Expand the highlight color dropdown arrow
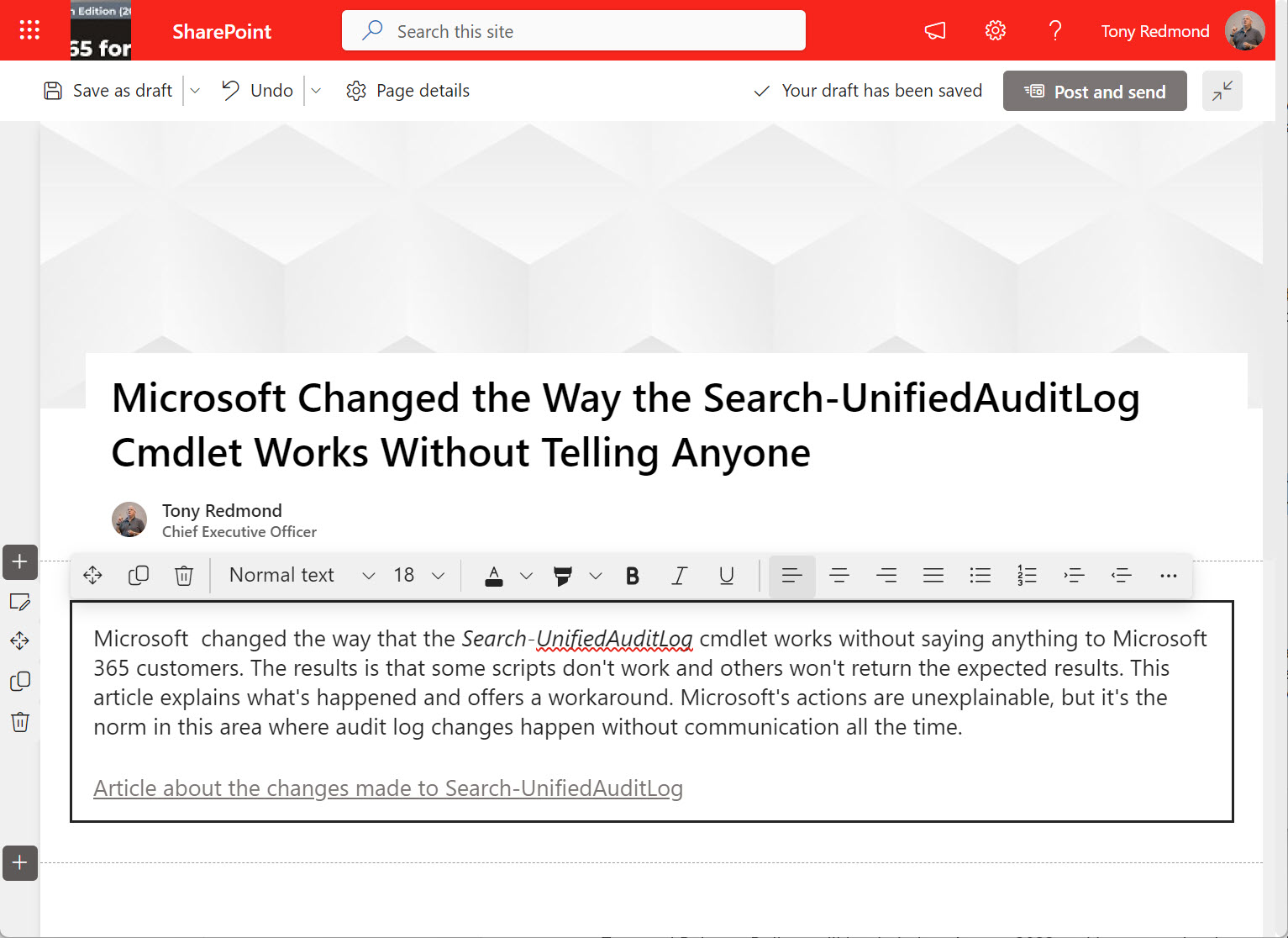The width and height of the screenshot is (1288, 938). point(596,576)
